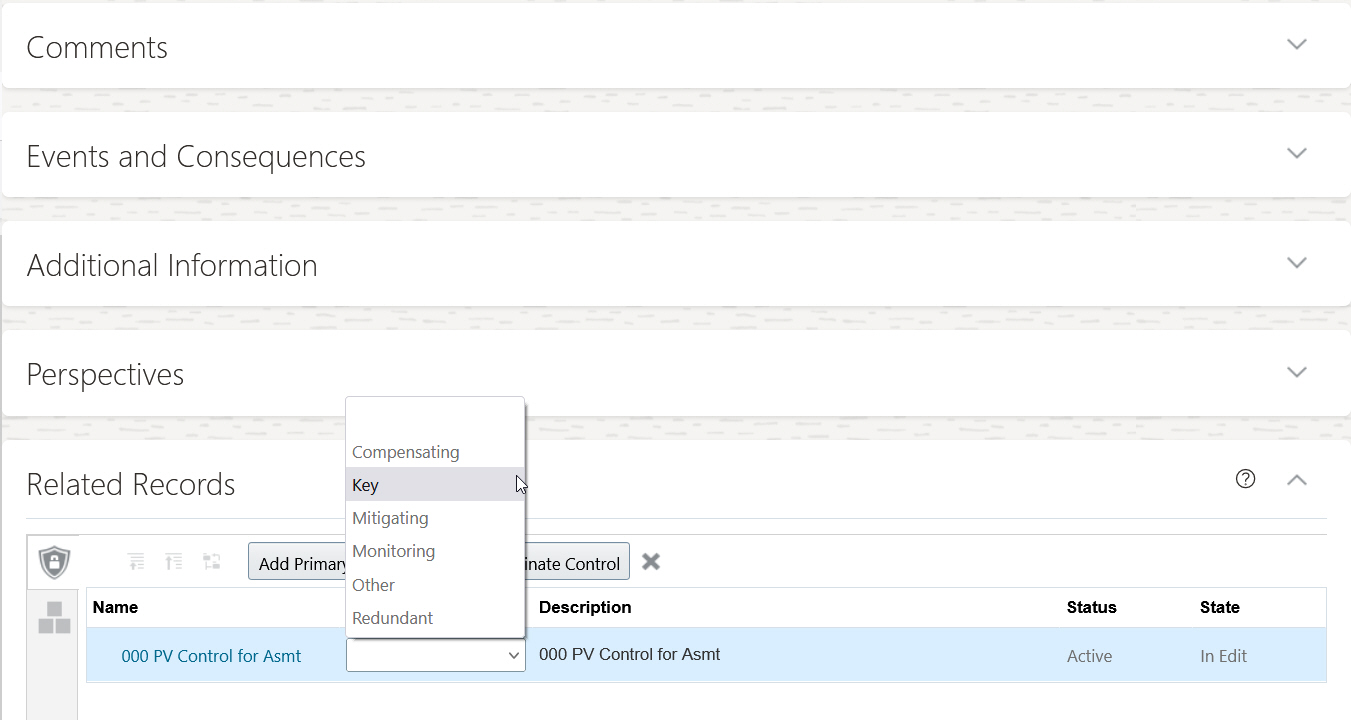Collapse the Related Records section

coord(1296,480)
